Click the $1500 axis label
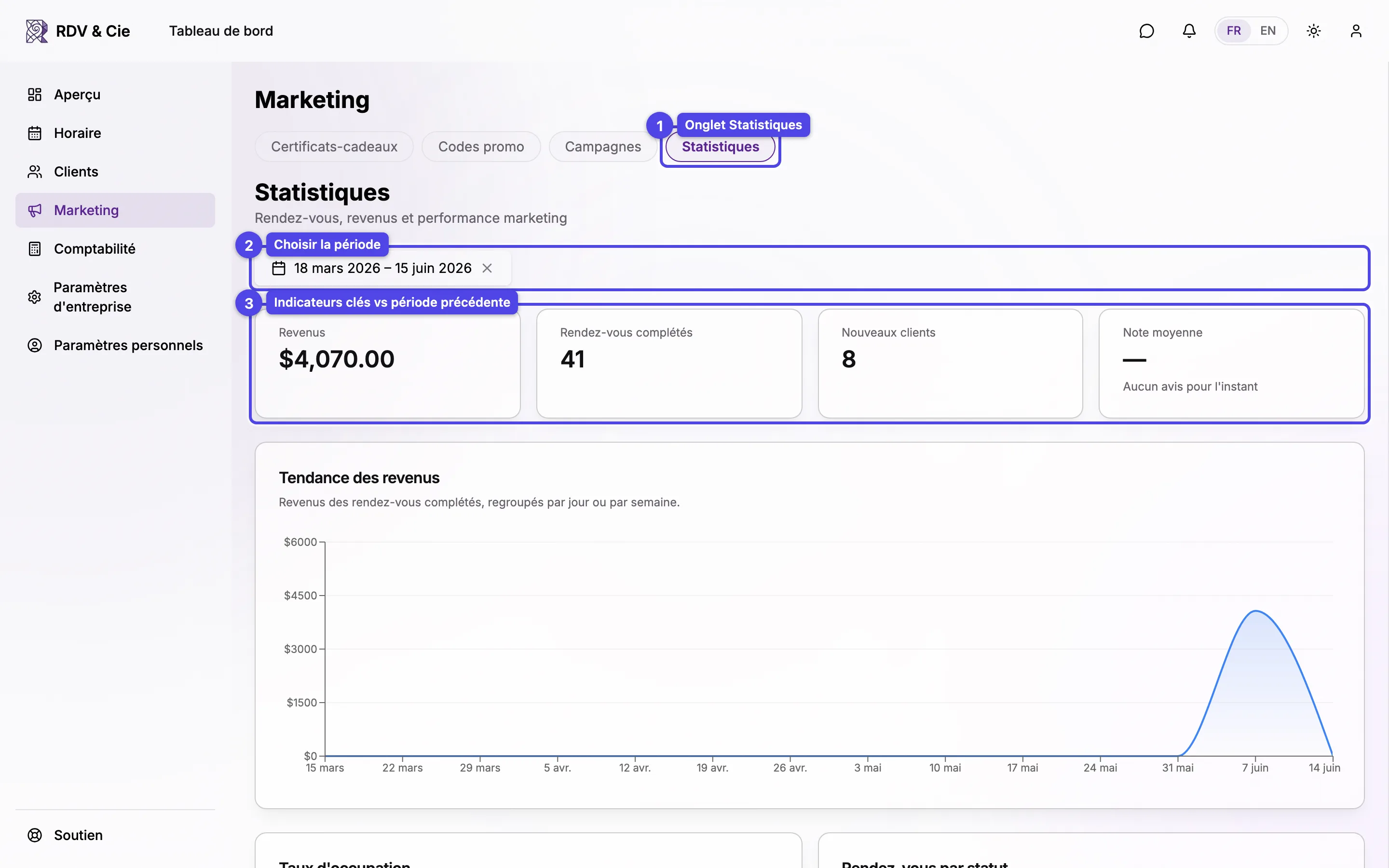 301,702
